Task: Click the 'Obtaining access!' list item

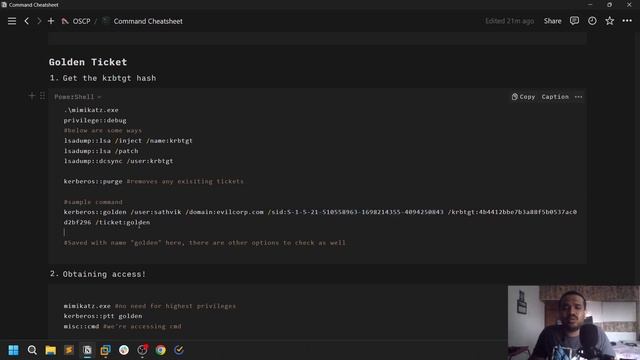Action: click(x=104, y=274)
